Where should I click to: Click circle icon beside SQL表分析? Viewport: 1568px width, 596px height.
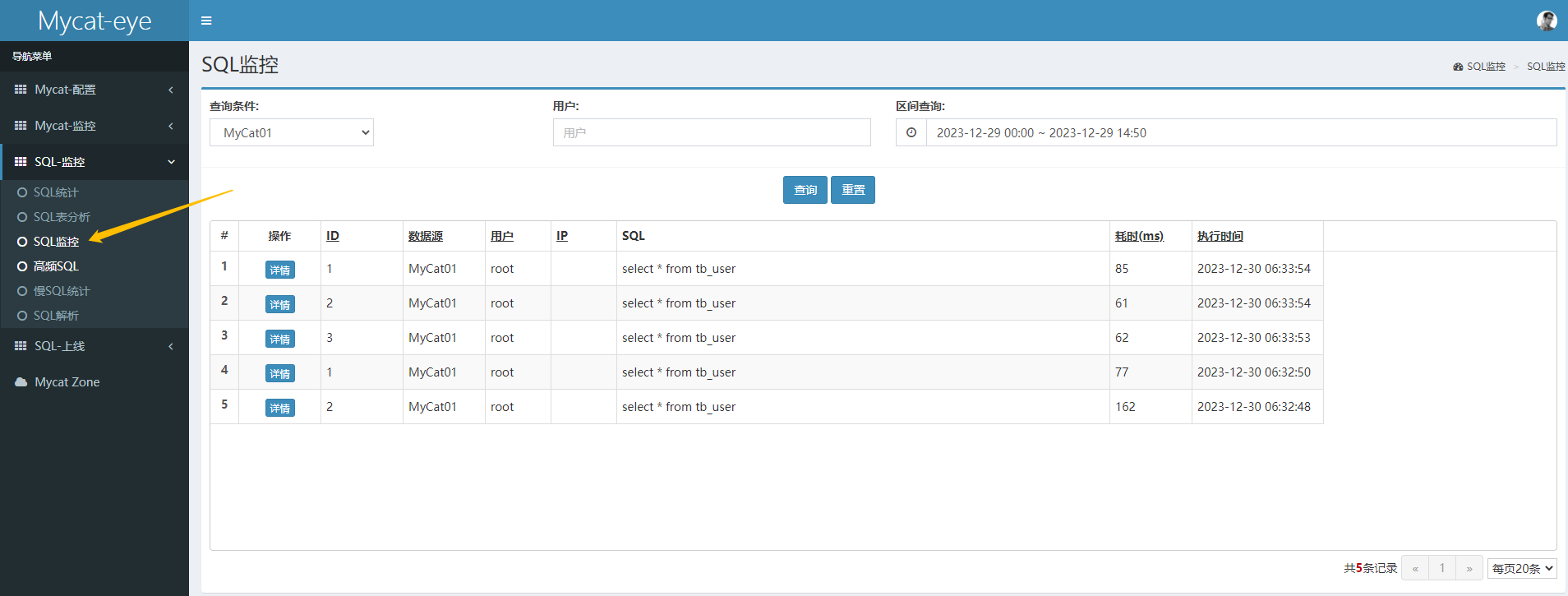click(x=22, y=217)
